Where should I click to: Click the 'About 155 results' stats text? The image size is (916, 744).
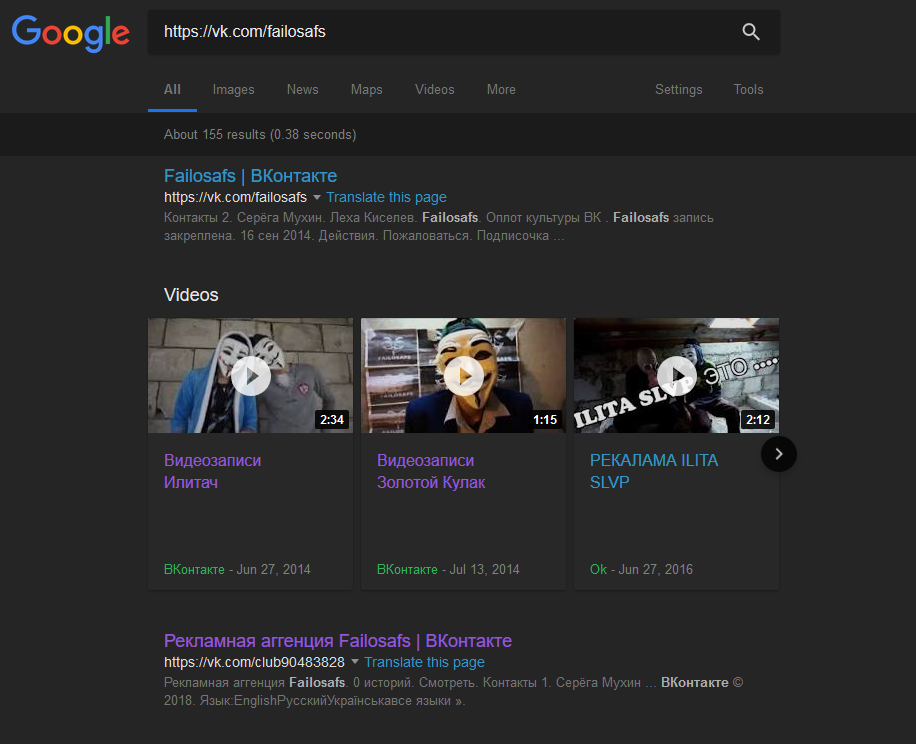[x=260, y=134]
